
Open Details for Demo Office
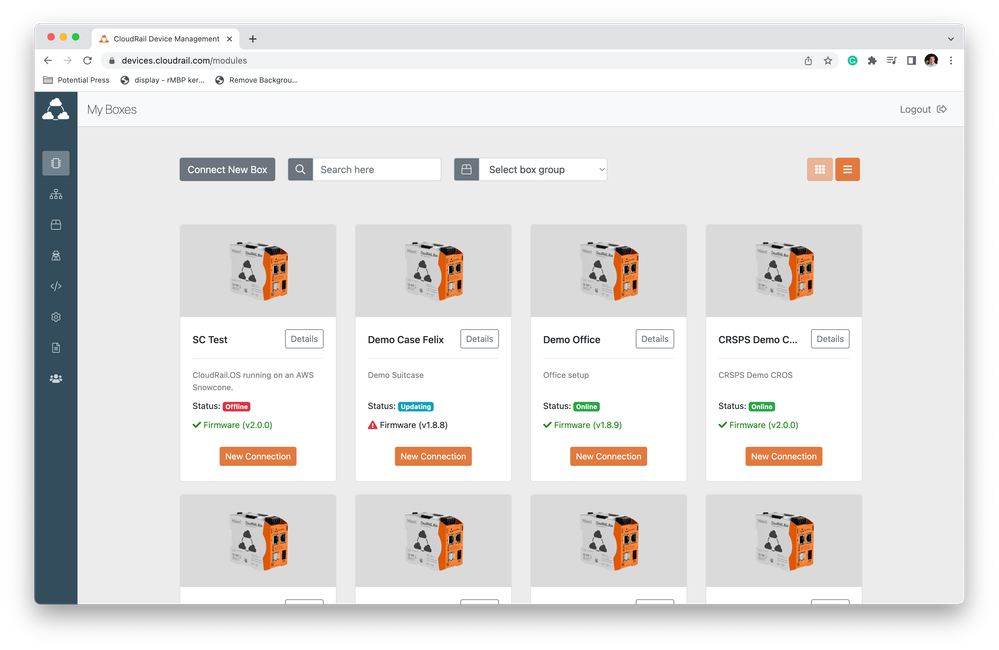(654, 339)
